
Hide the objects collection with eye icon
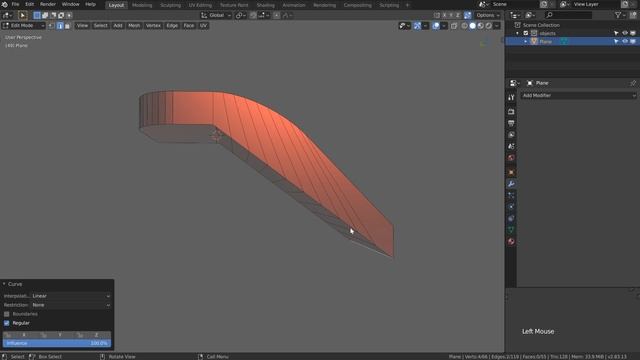click(625, 33)
